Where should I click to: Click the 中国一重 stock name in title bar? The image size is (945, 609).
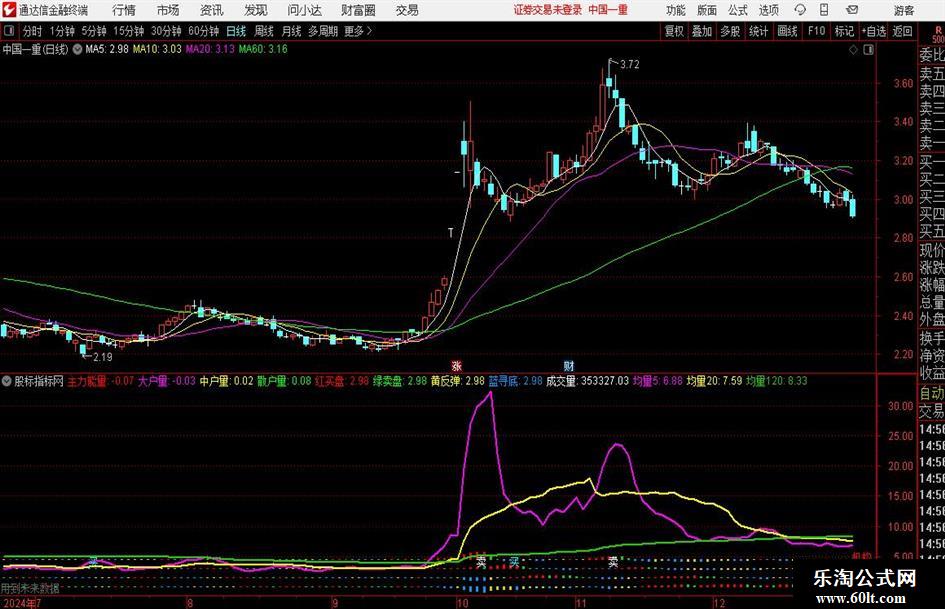(x=608, y=10)
